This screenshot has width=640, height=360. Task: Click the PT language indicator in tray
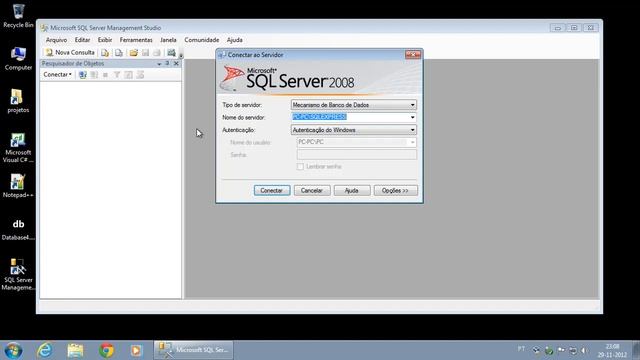pyautogui.click(x=521, y=349)
